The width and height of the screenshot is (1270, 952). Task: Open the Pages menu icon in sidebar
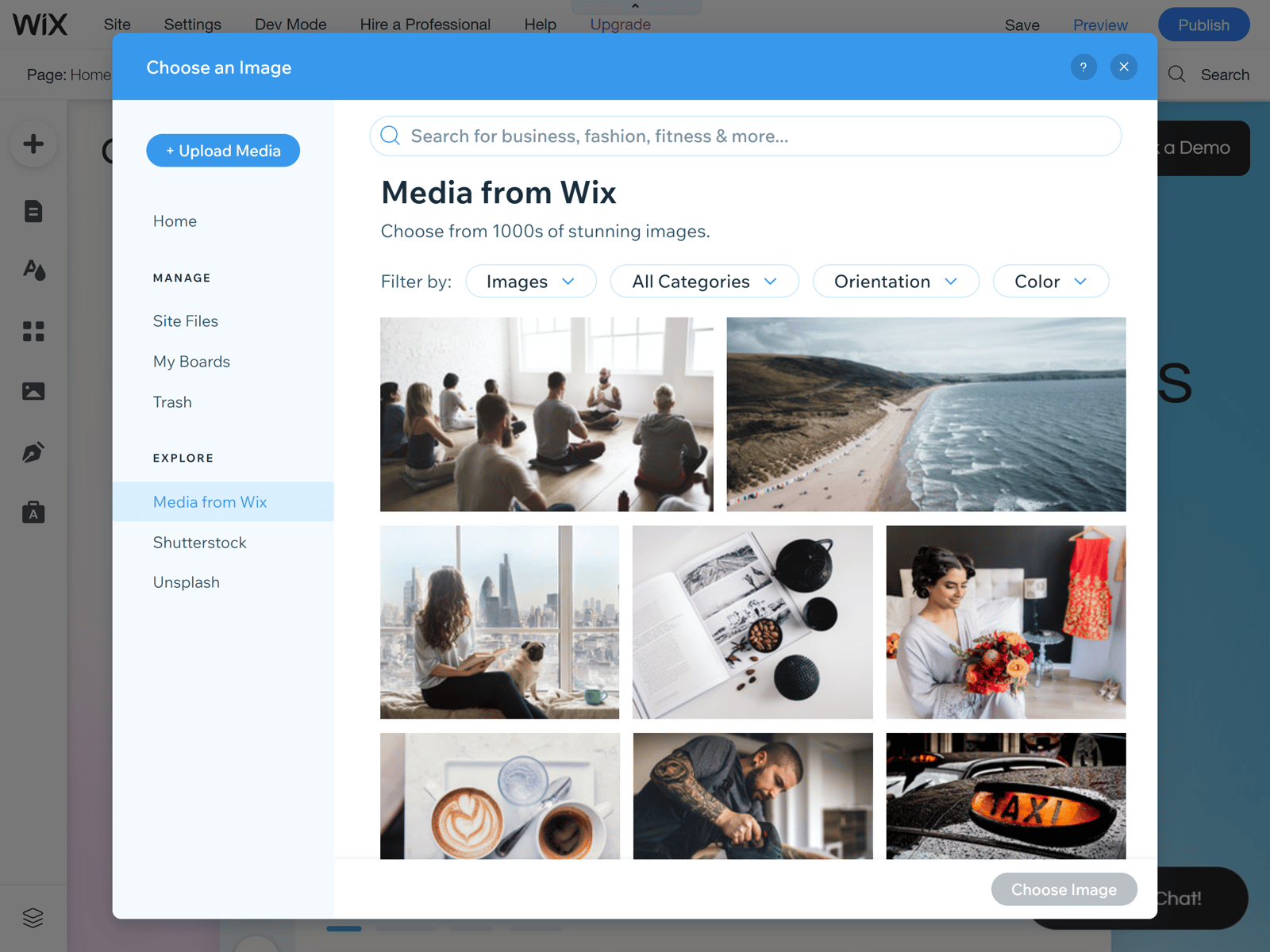(x=33, y=211)
